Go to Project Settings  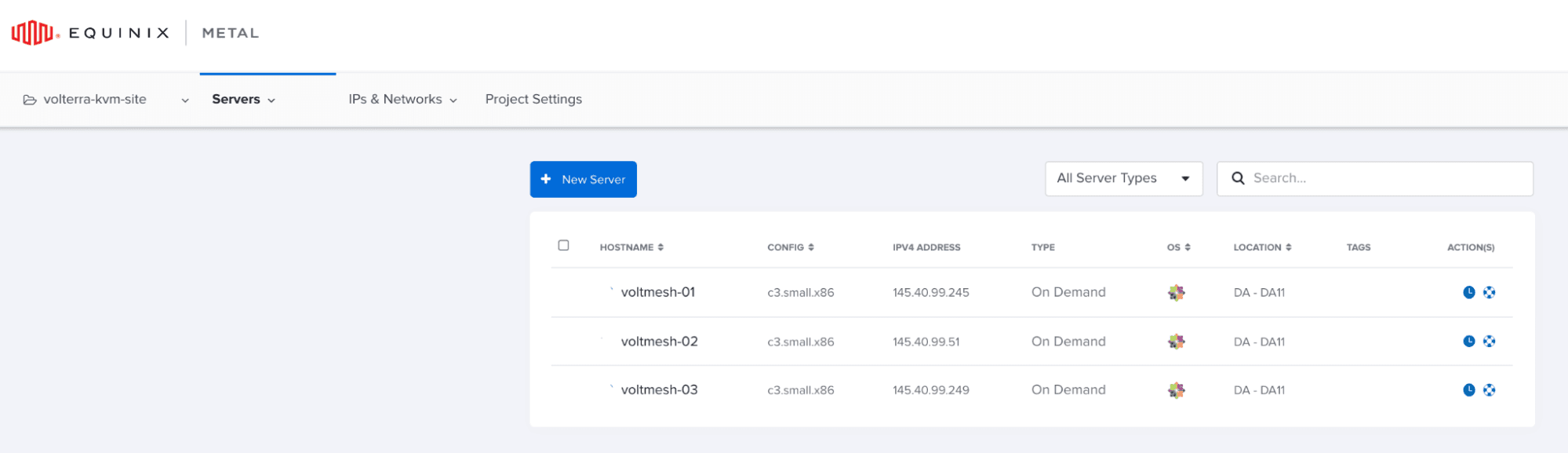[533, 100]
